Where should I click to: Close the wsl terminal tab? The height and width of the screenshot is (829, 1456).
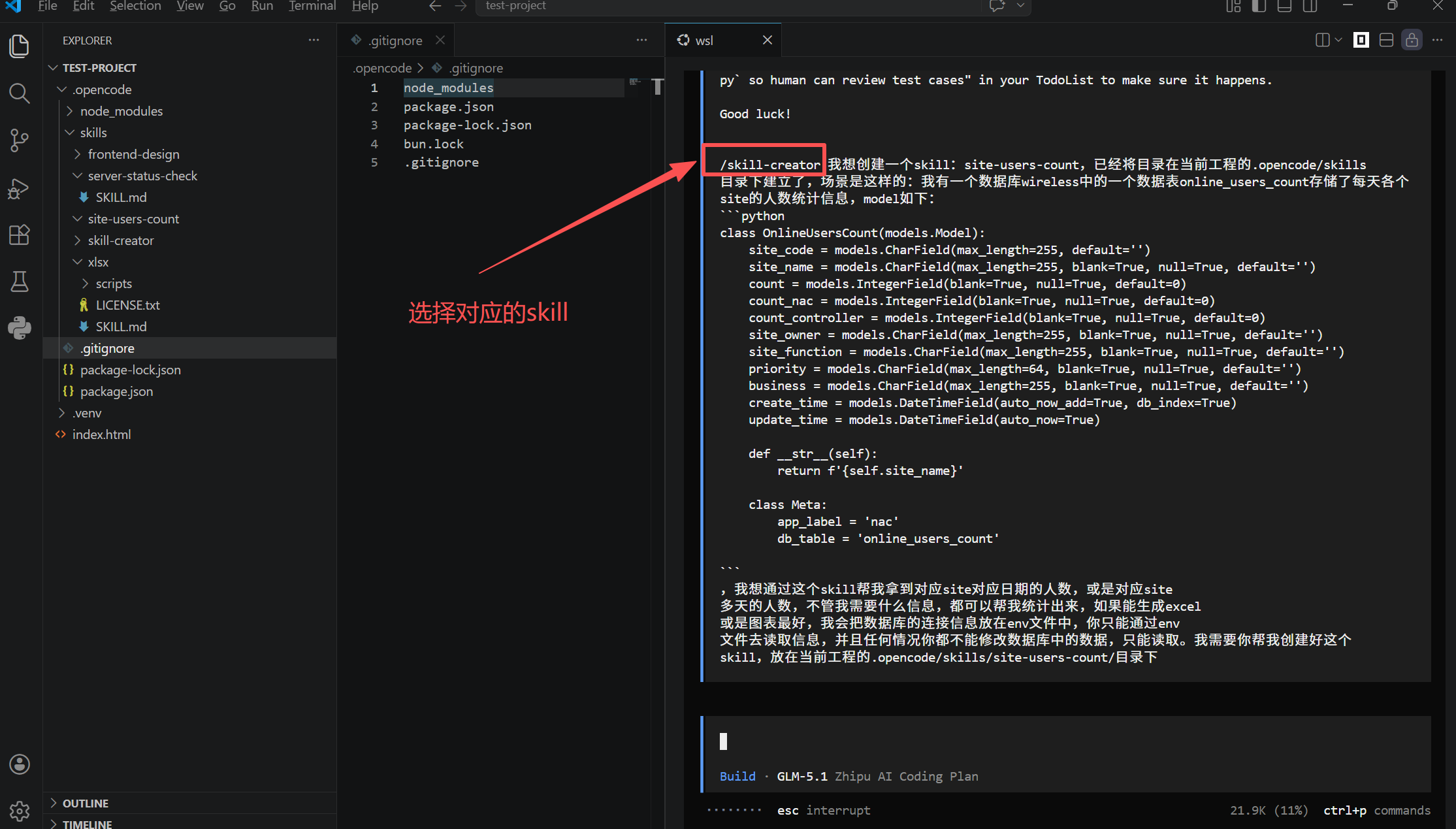[768, 41]
